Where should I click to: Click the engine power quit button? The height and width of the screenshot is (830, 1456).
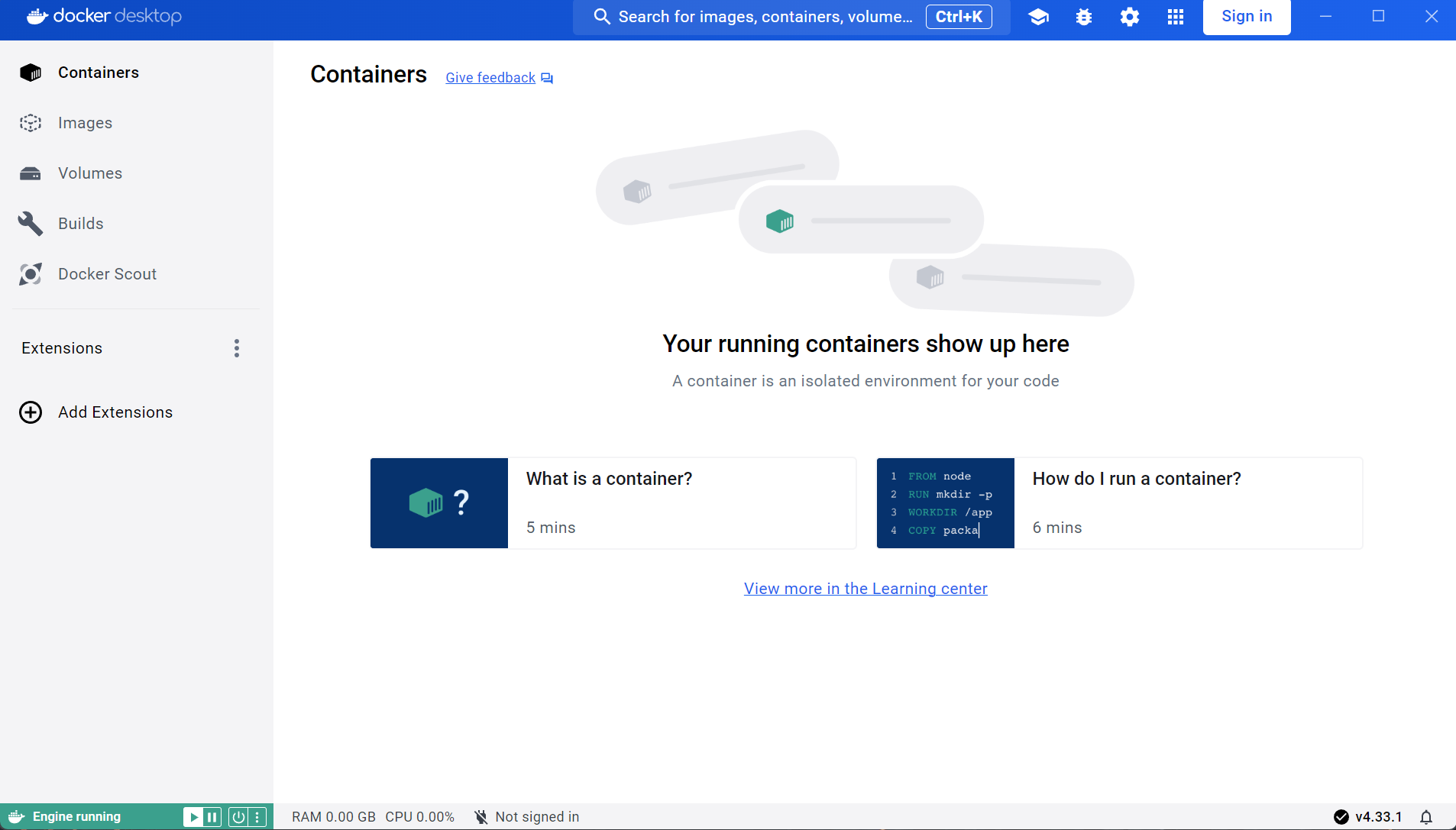(x=238, y=817)
